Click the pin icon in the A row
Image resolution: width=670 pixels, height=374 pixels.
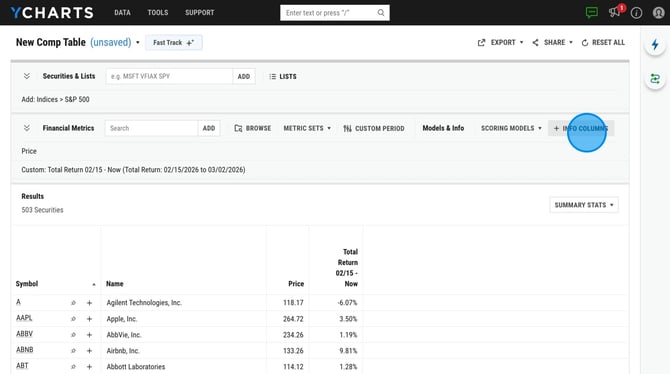point(73,303)
